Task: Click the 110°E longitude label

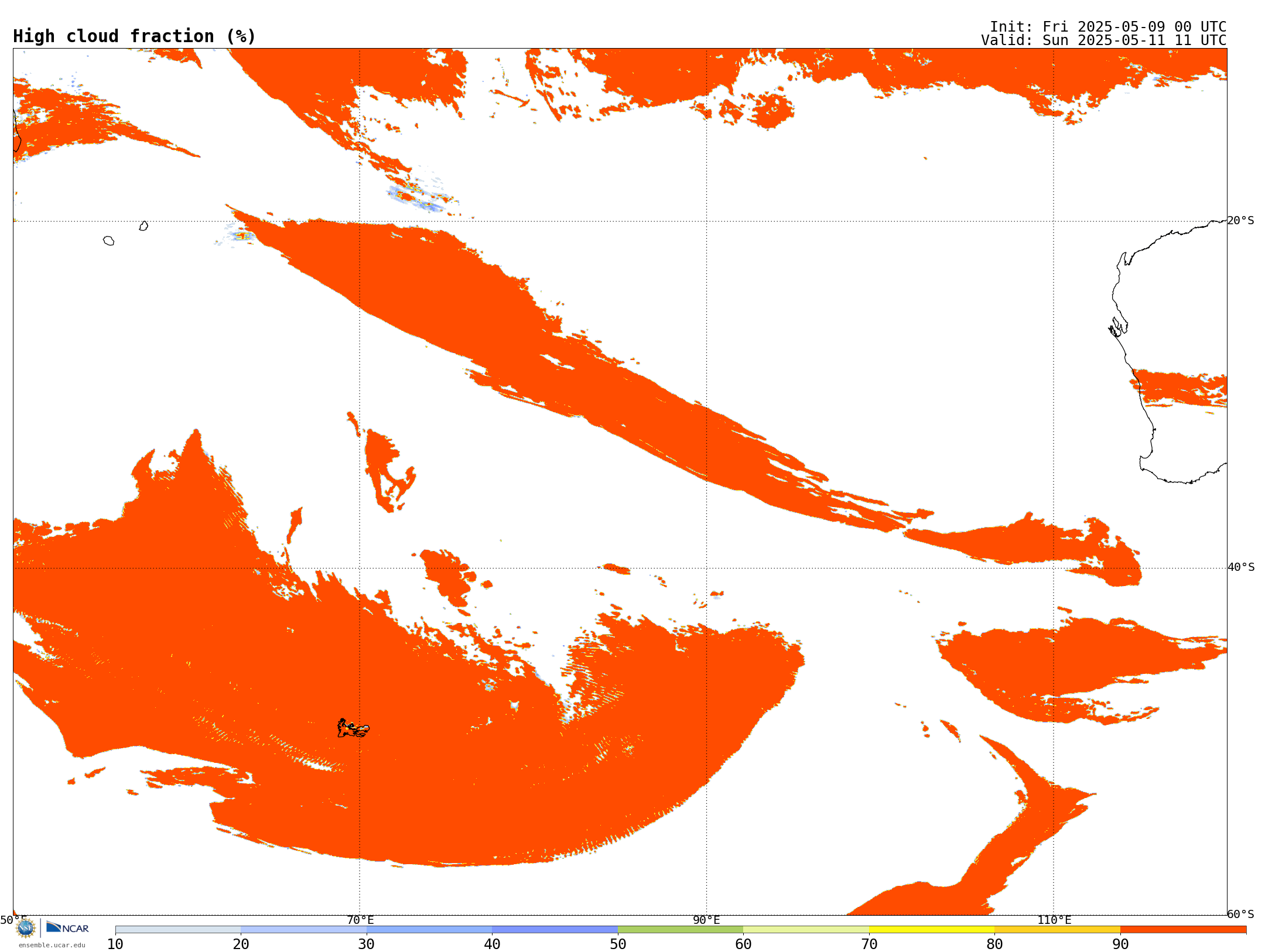Action: (1054, 920)
